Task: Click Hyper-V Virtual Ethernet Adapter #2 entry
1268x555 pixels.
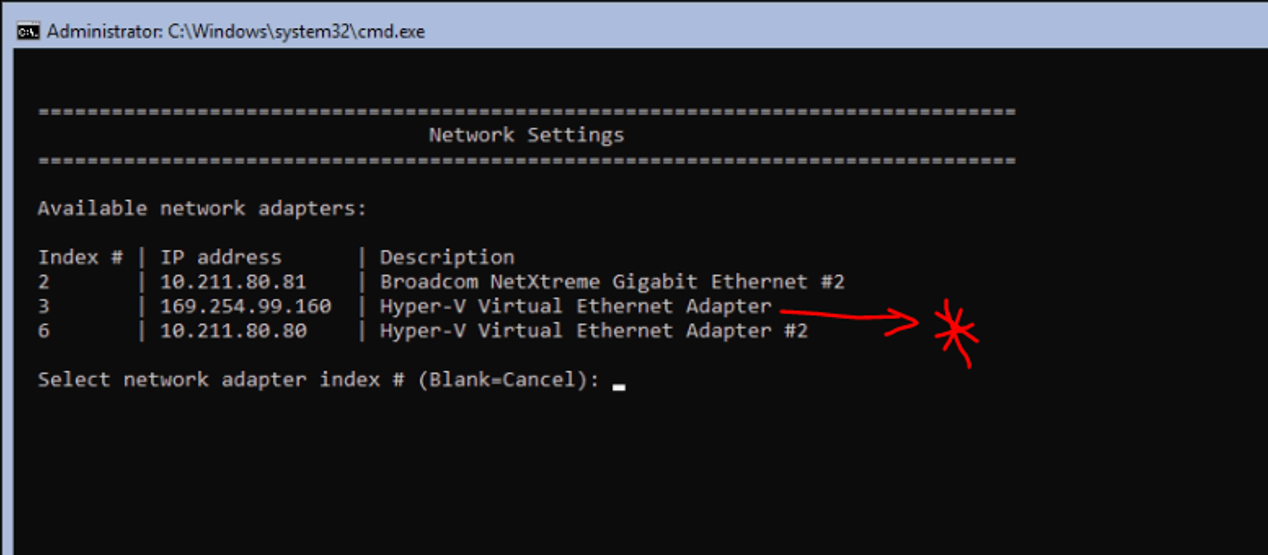Action: point(593,330)
